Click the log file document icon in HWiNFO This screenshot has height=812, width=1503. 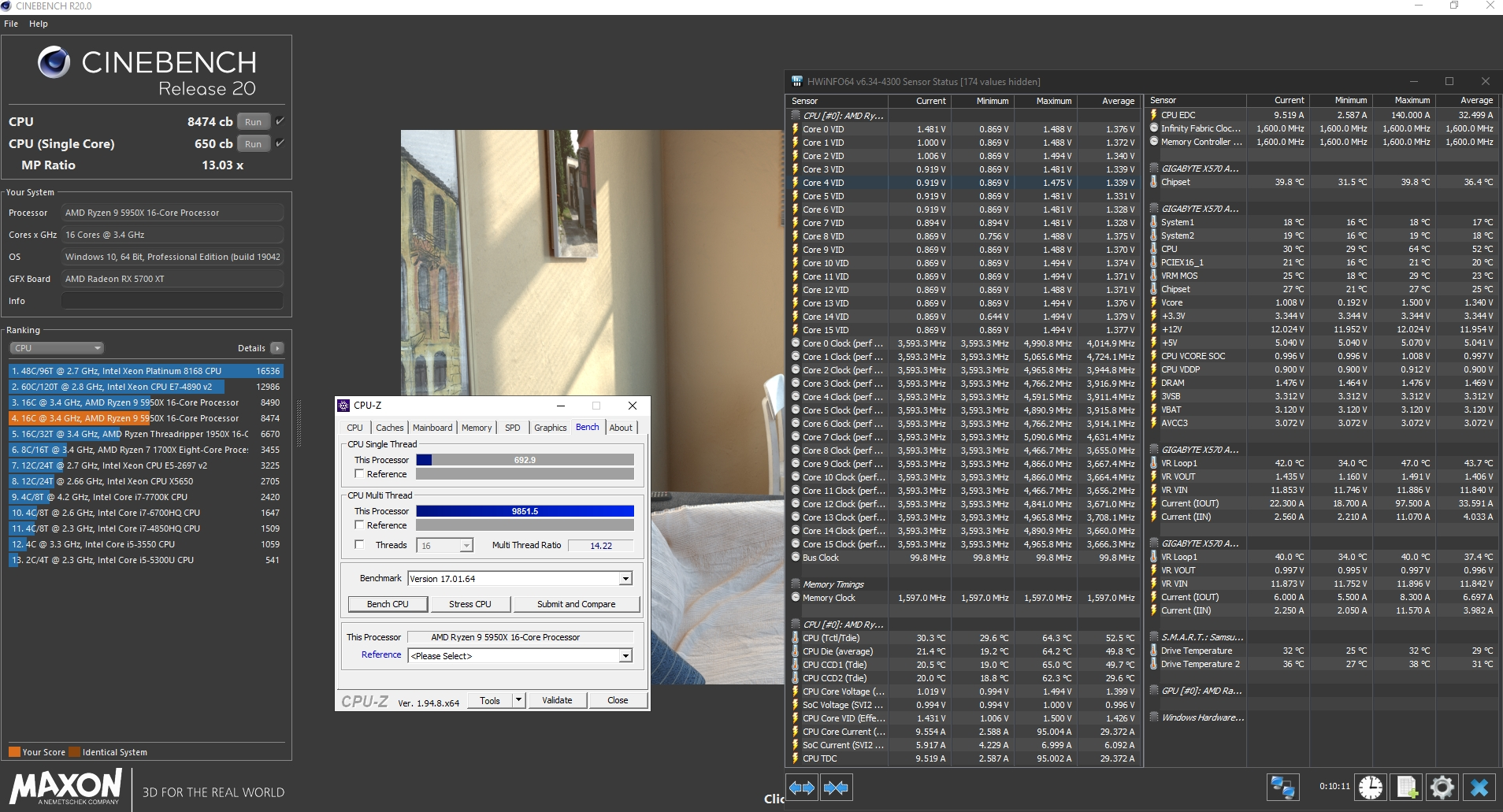tap(1407, 787)
